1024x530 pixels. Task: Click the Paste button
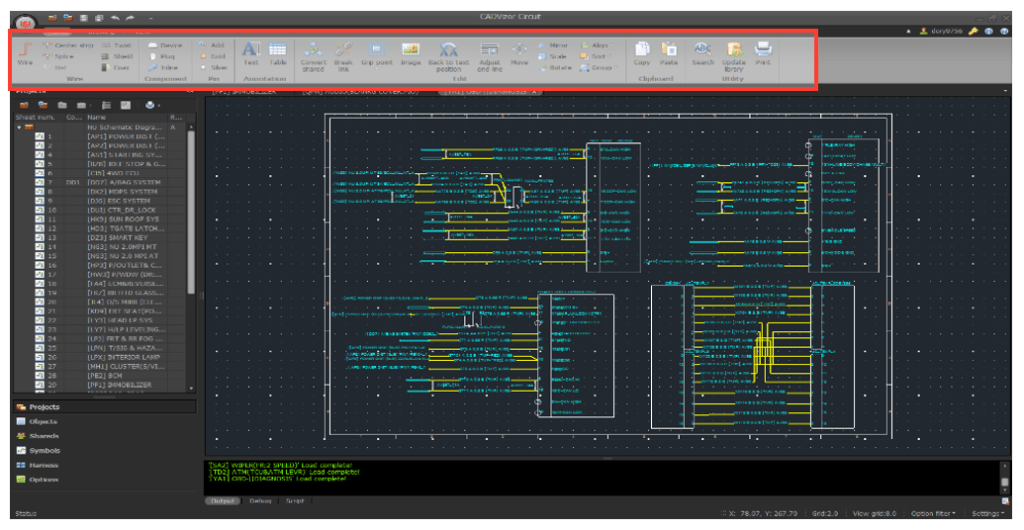click(669, 54)
